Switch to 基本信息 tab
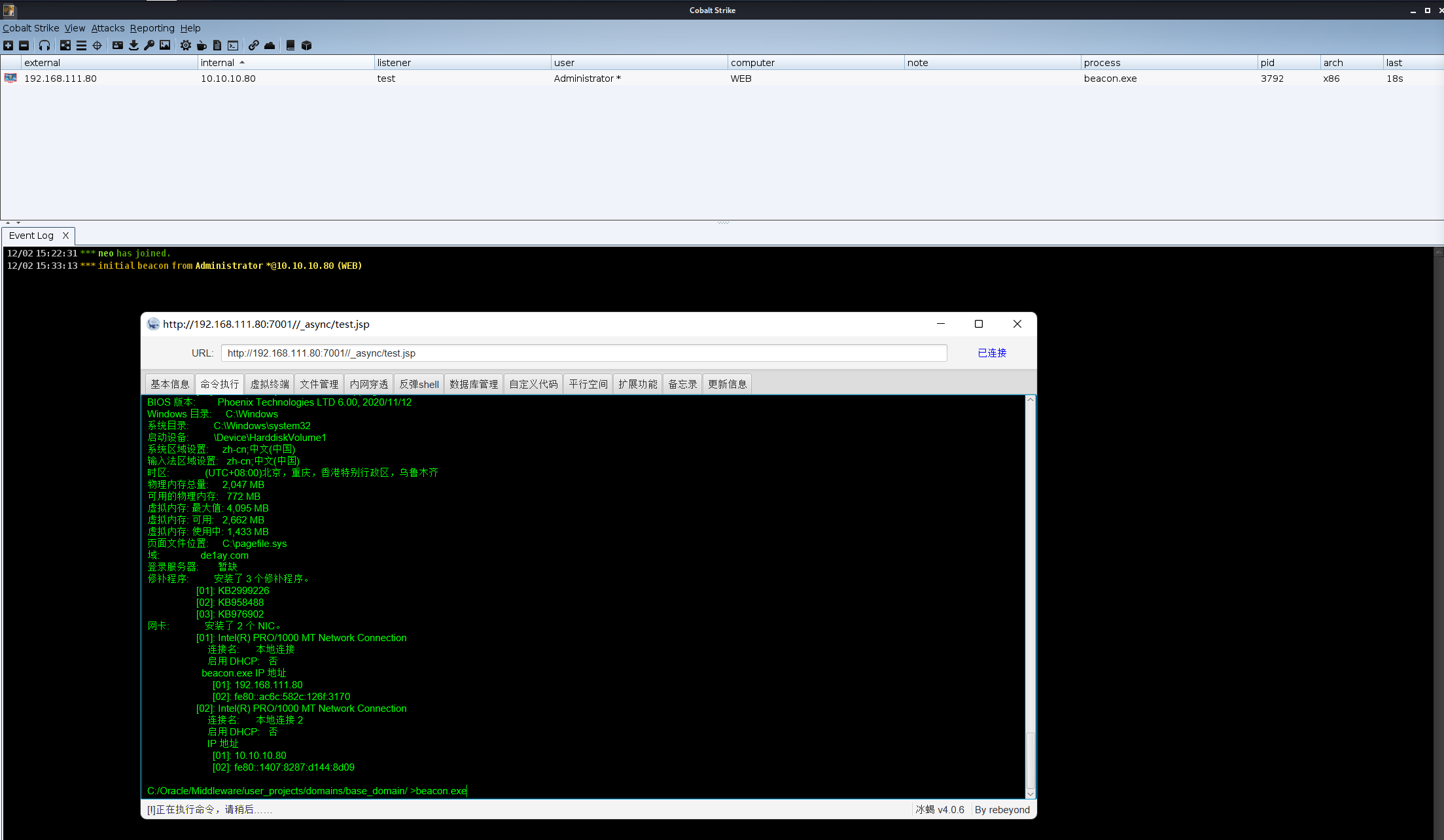The height and width of the screenshot is (840, 1444). [169, 384]
